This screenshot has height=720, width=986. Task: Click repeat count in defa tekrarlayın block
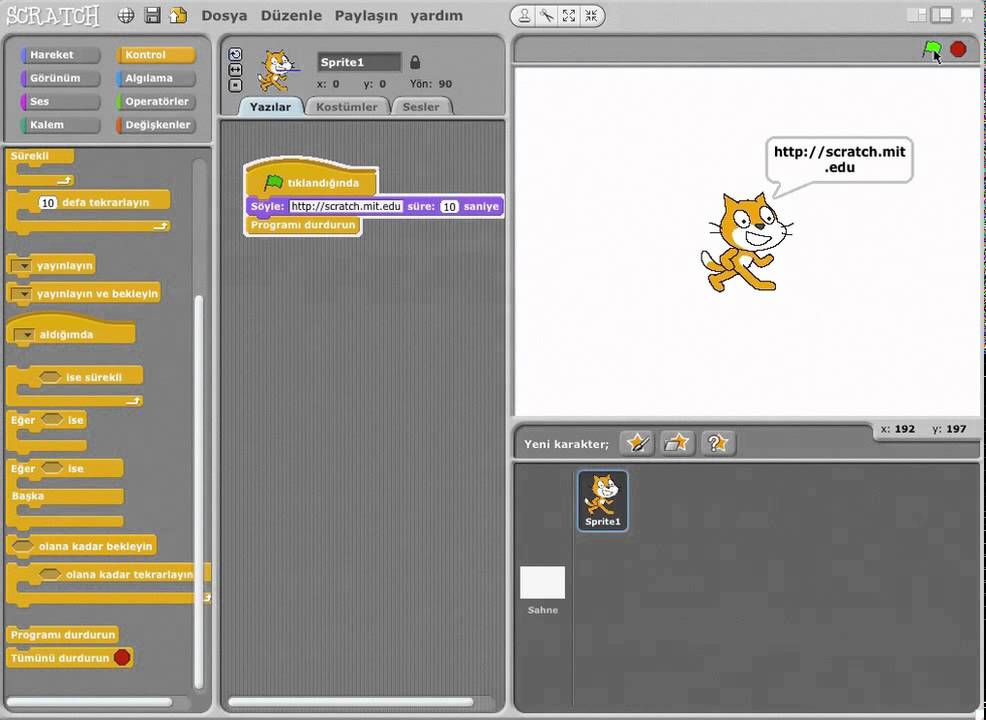48,202
